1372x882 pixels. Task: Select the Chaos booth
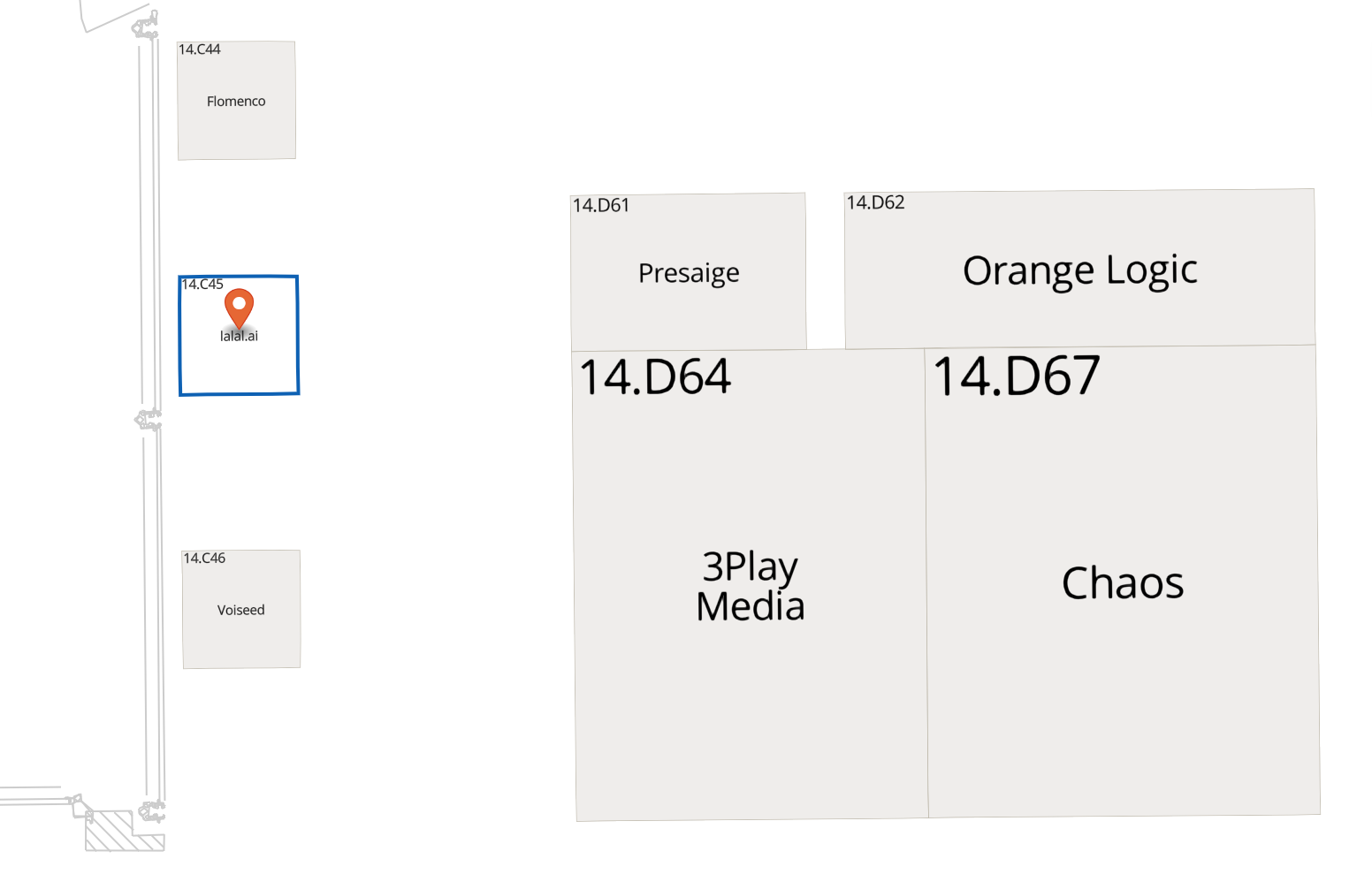pyautogui.click(x=1123, y=581)
